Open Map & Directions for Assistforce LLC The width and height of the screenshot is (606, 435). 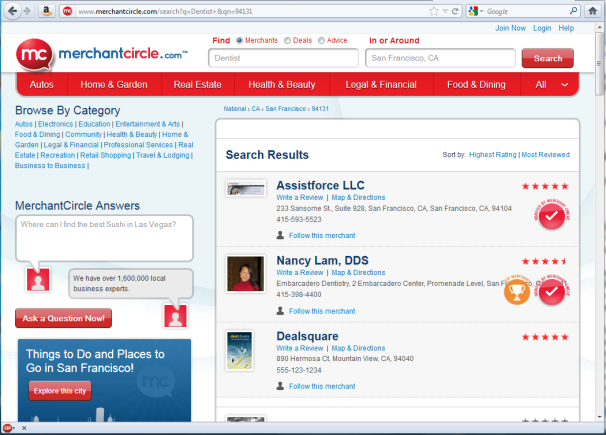358,197
